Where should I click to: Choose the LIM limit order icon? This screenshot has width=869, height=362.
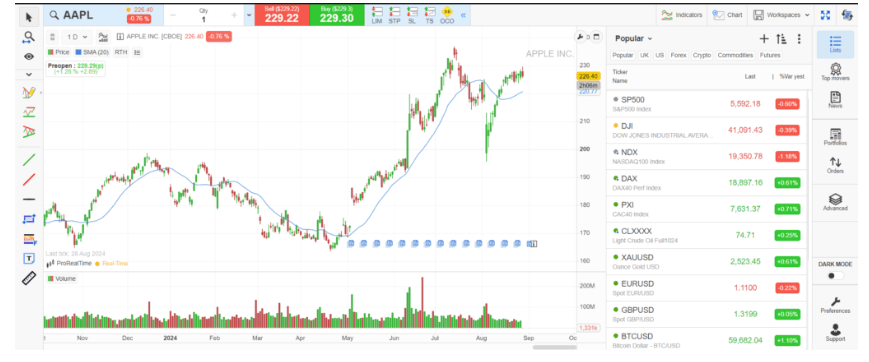[377, 16]
